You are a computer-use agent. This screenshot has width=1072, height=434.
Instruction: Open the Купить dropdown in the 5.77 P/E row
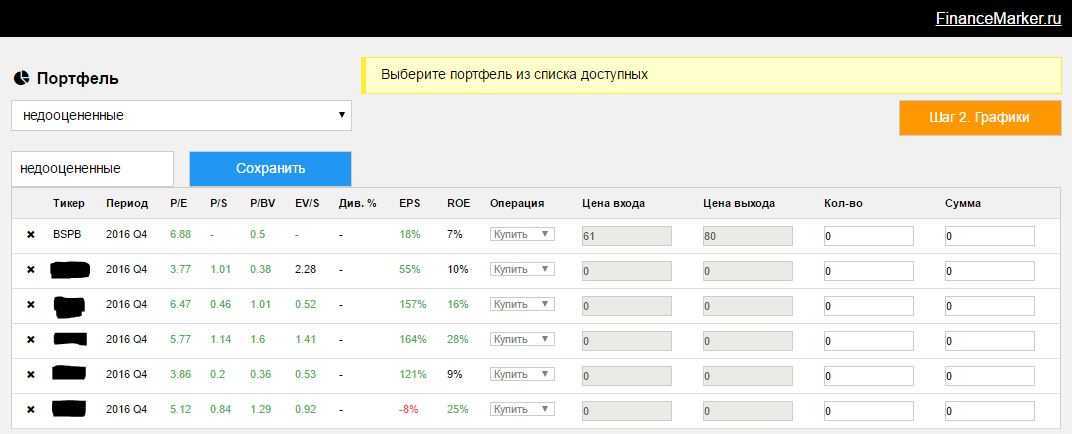click(x=522, y=339)
